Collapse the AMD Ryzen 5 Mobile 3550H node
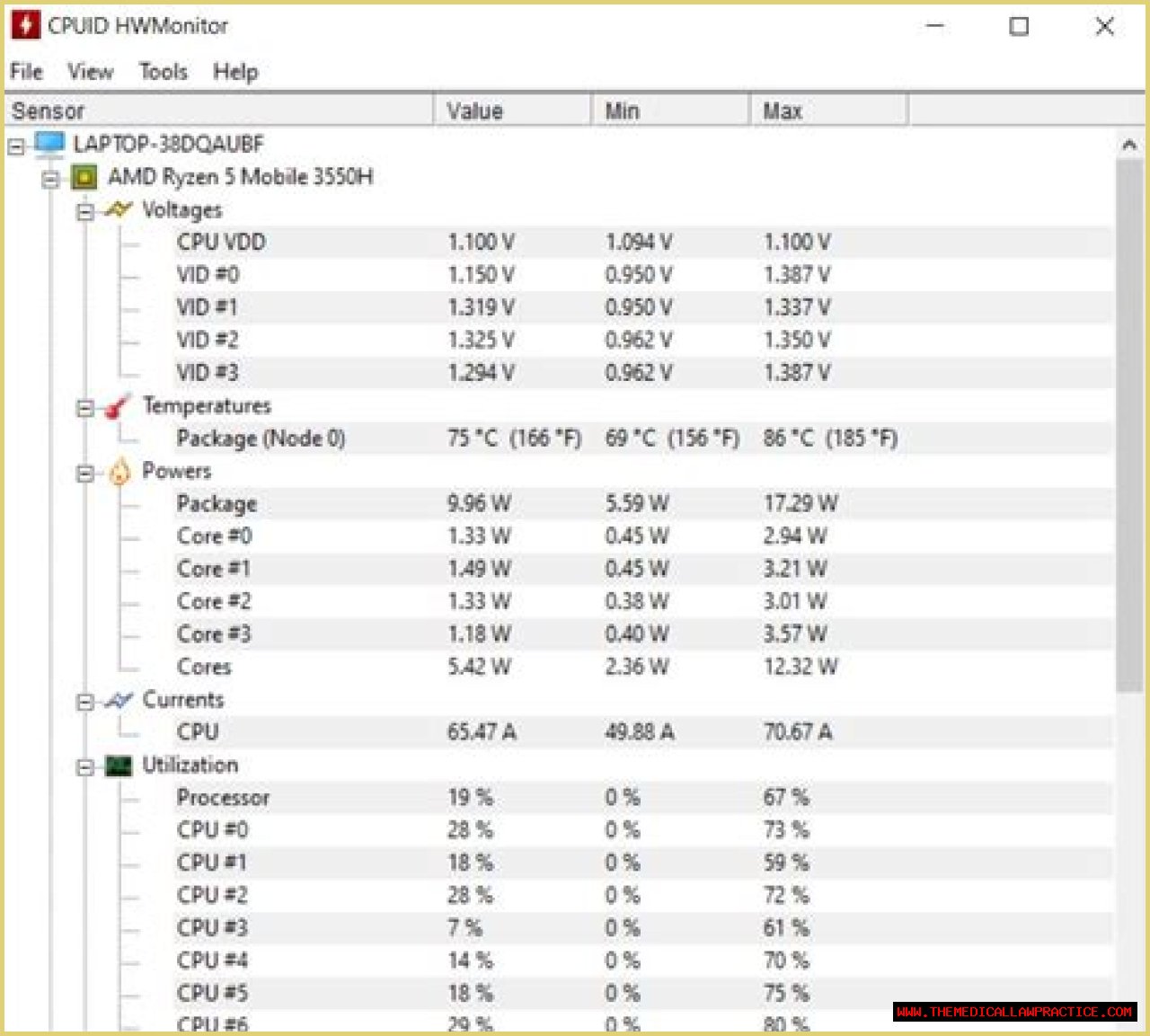1150x1036 pixels. [51, 179]
